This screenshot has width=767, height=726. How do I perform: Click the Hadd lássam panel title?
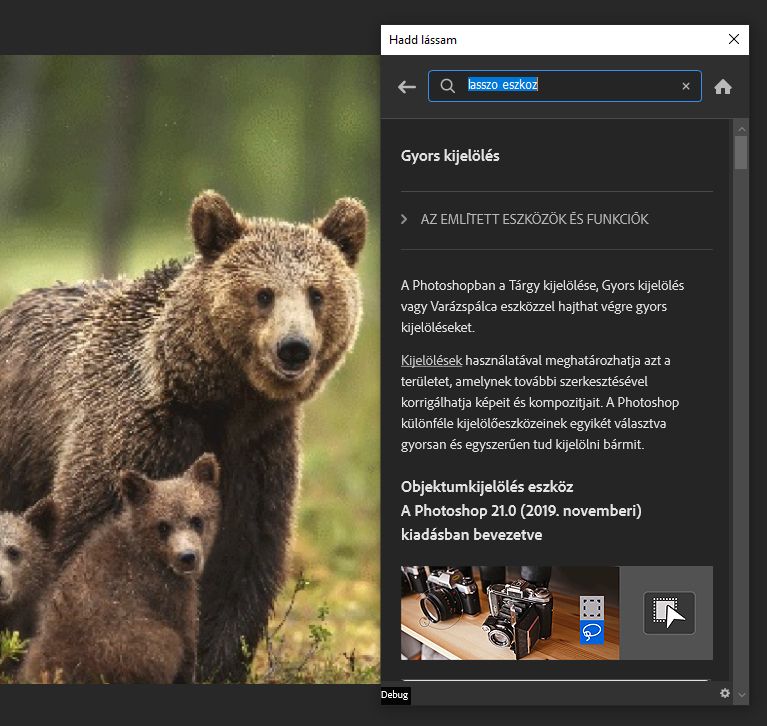pyautogui.click(x=423, y=40)
